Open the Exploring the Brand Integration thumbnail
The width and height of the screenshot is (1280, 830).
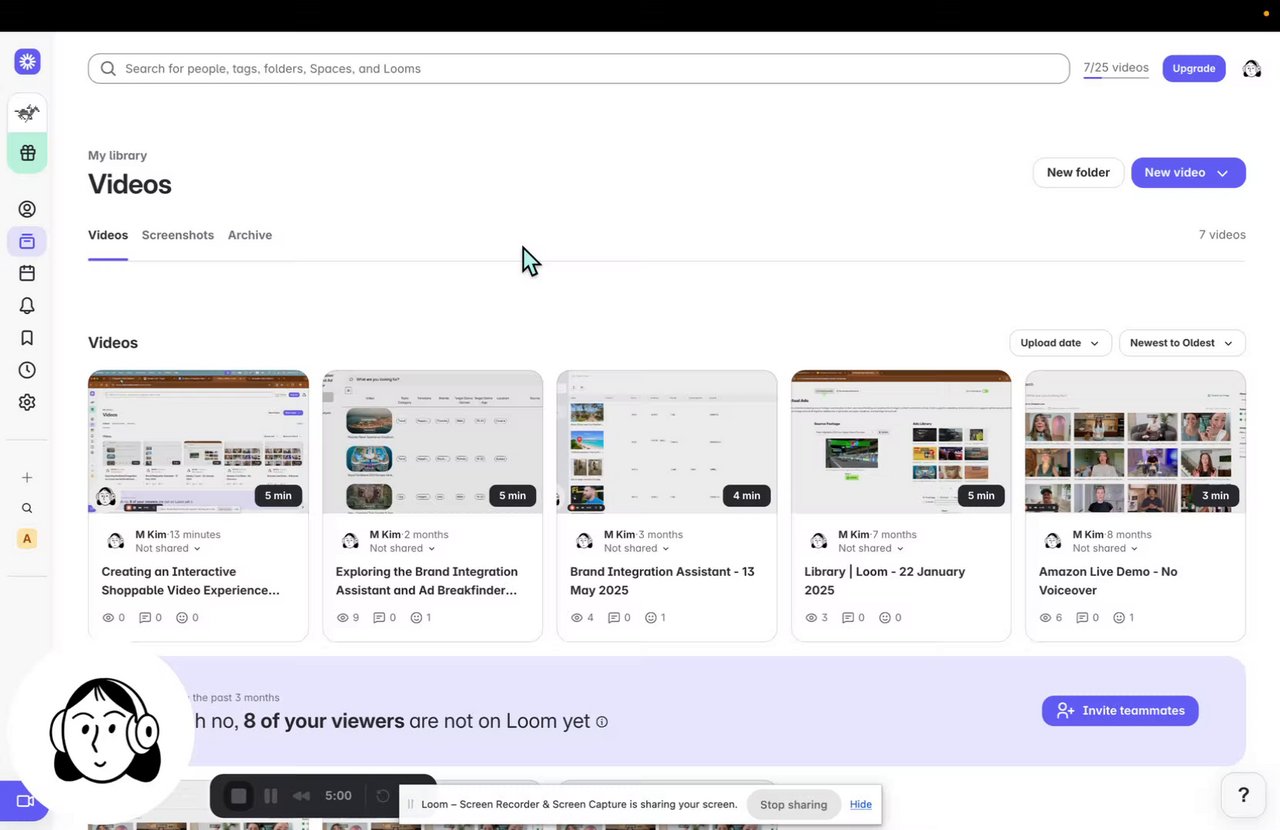coord(432,442)
